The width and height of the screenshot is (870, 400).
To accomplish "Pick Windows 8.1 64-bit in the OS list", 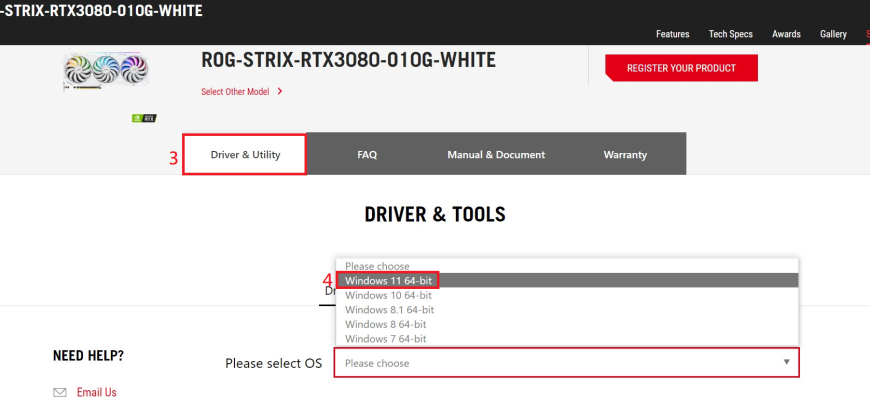I will 389,310.
